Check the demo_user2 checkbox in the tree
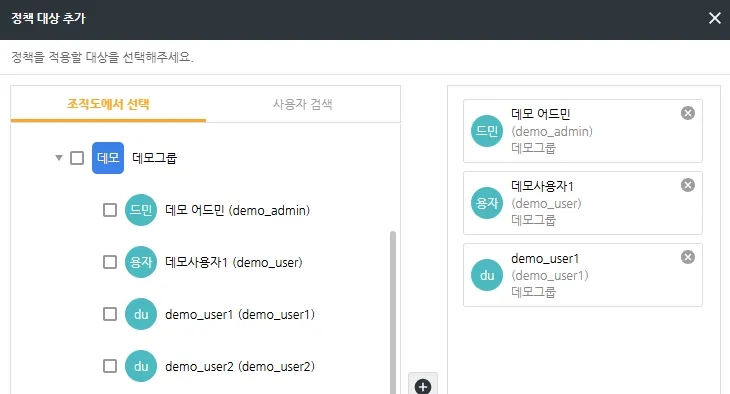 110,367
